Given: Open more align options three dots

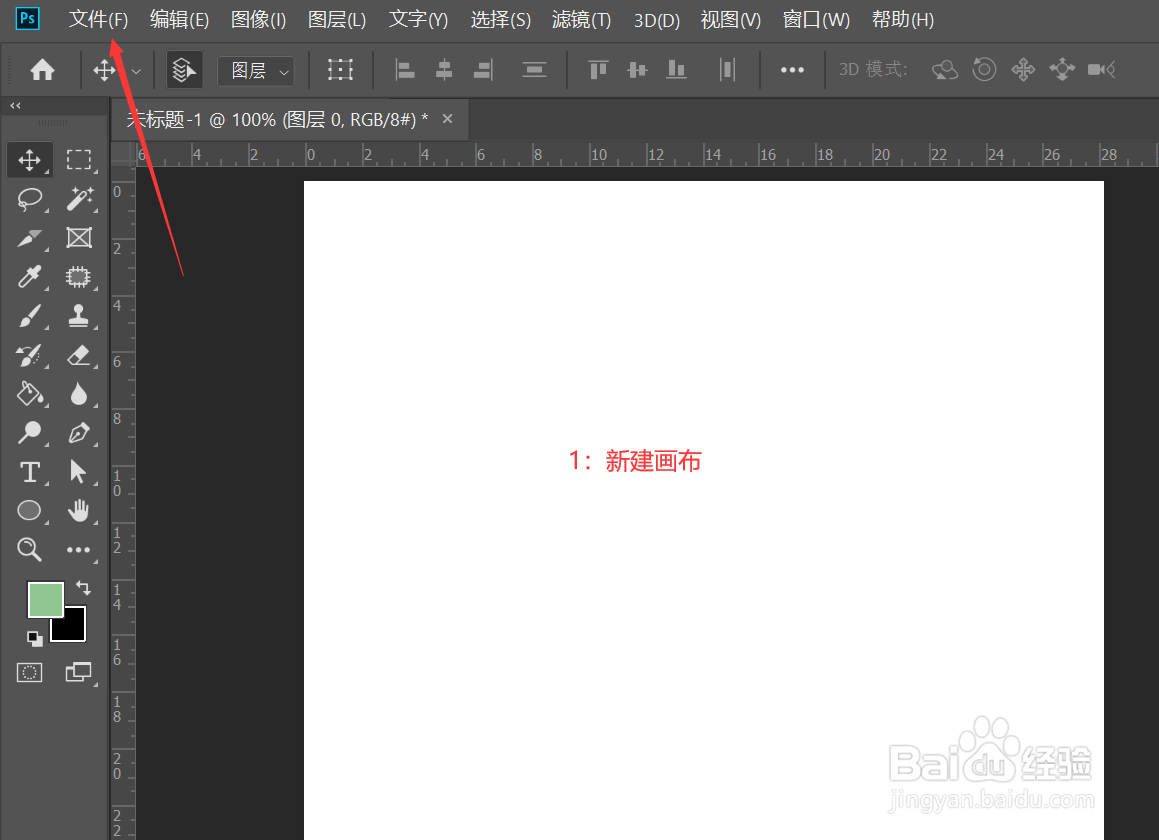Looking at the screenshot, I should coord(792,70).
